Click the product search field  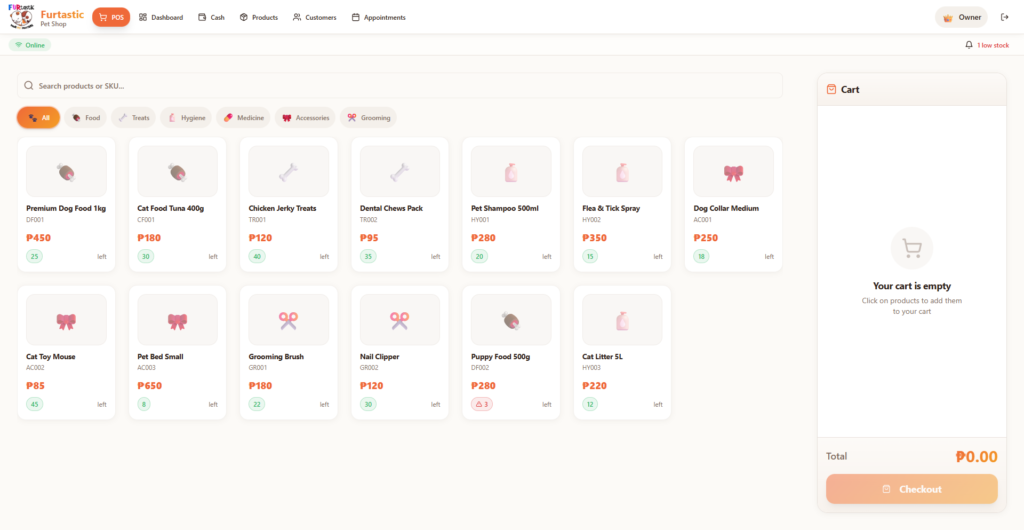click(400, 86)
